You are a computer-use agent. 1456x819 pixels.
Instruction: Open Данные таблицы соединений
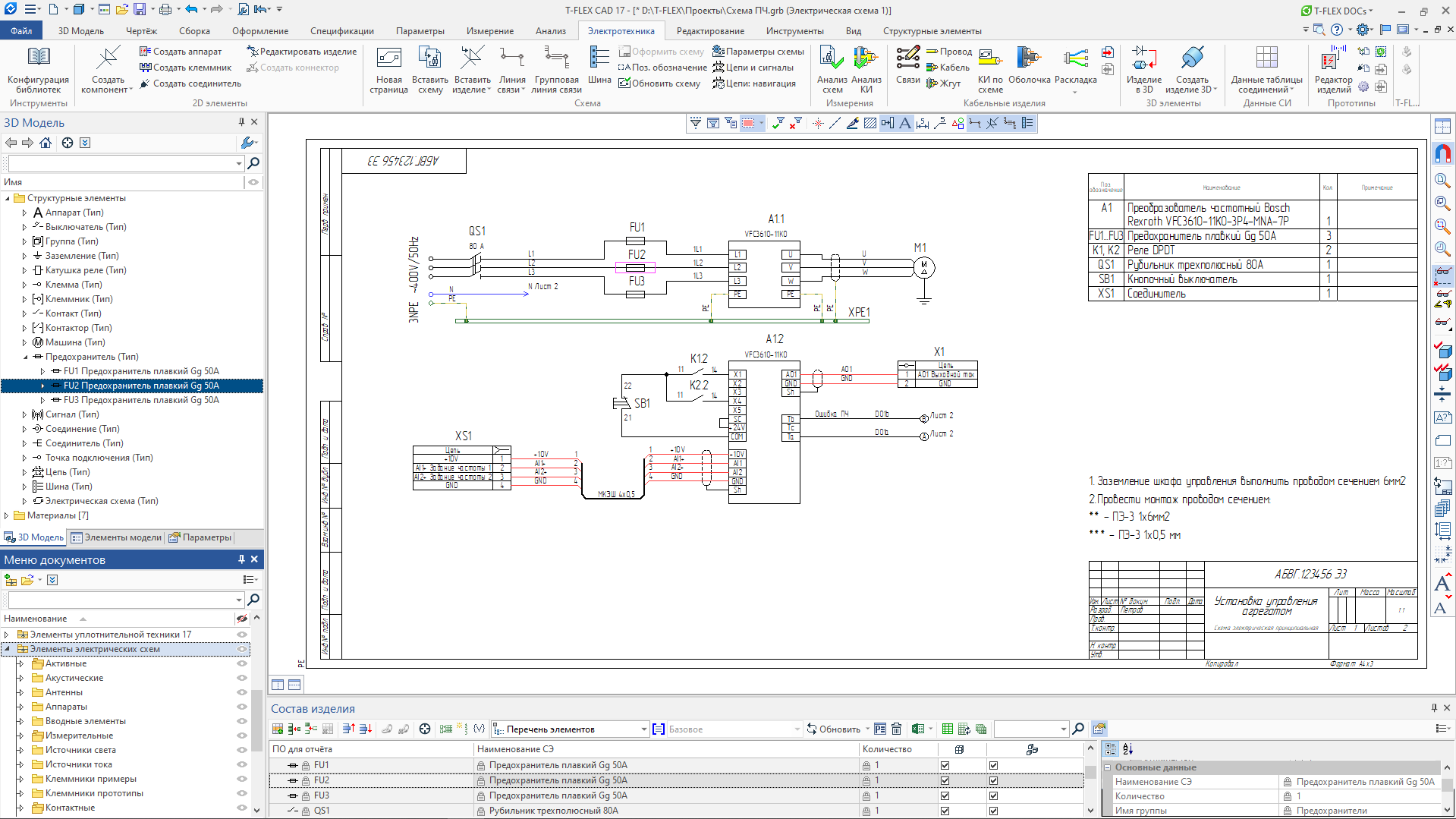coord(1266,68)
